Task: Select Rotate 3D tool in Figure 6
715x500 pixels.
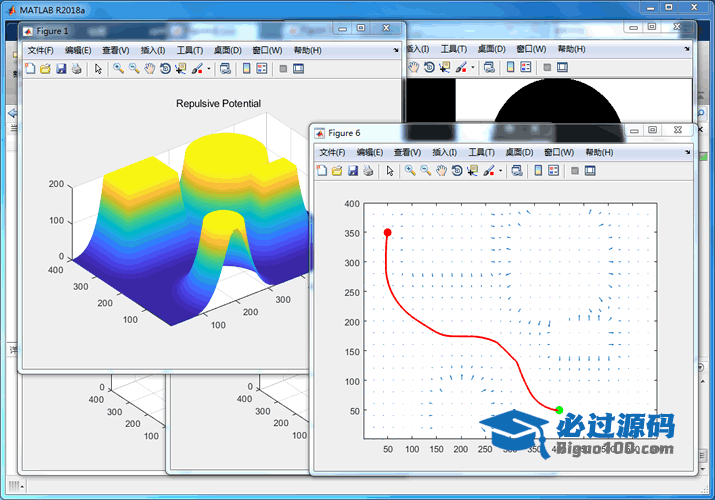Action: [457, 171]
